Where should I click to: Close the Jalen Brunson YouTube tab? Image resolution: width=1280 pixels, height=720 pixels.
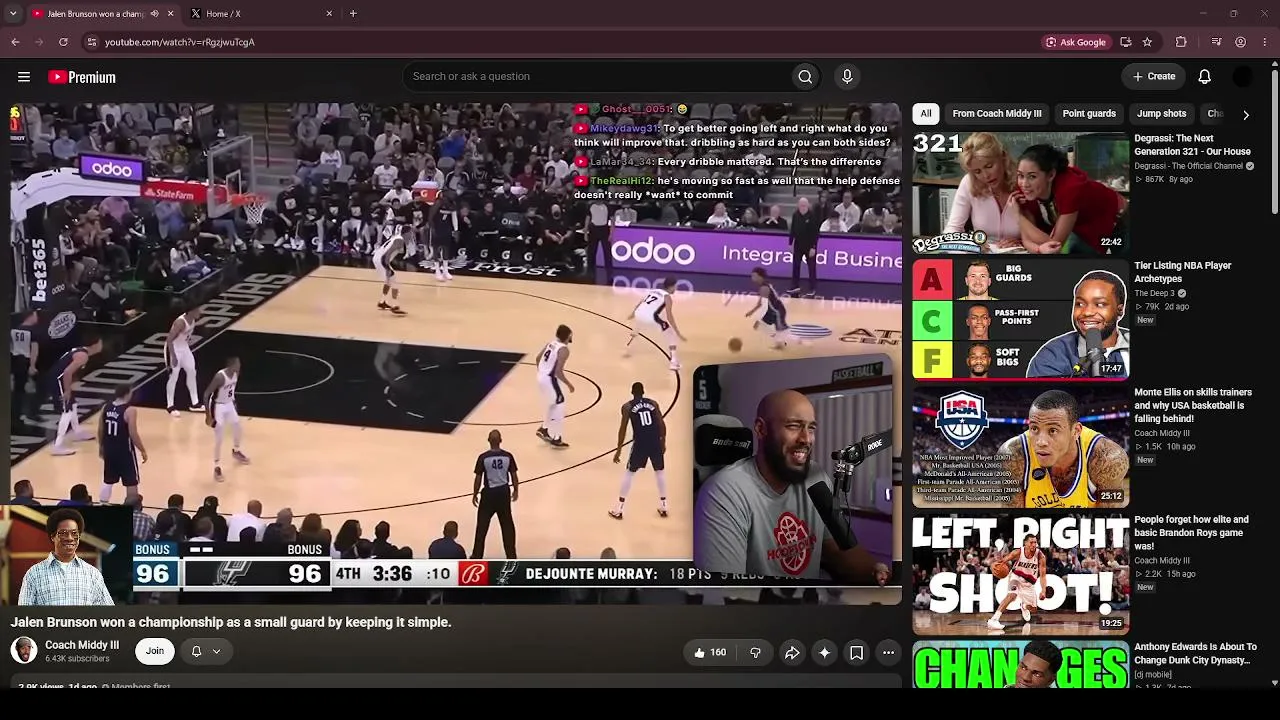(x=170, y=14)
